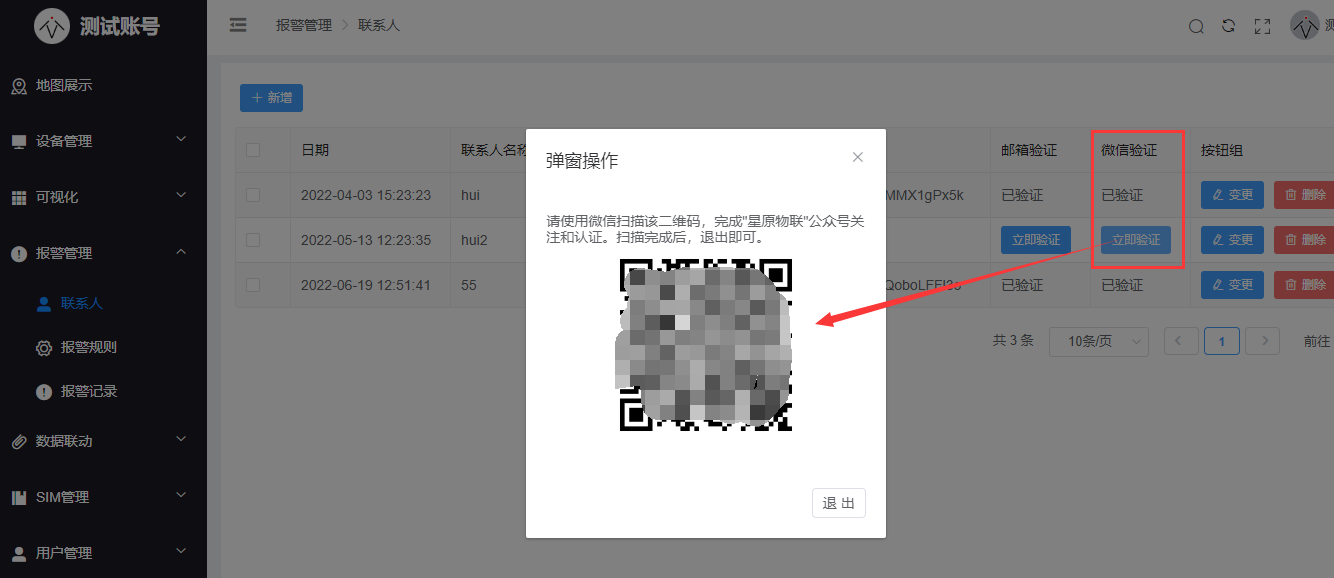Click the 已验证 微信验证 cell in hui row
Viewport: 1334px width, 578px height.
[x=1122, y=195]
